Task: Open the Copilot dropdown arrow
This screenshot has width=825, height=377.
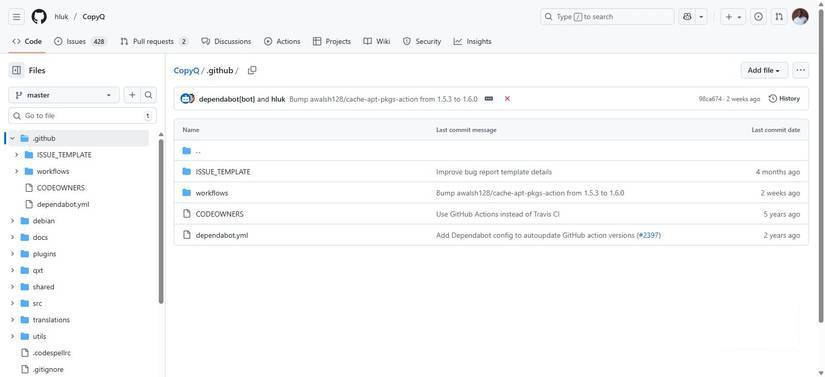Action: pos(701,17)
